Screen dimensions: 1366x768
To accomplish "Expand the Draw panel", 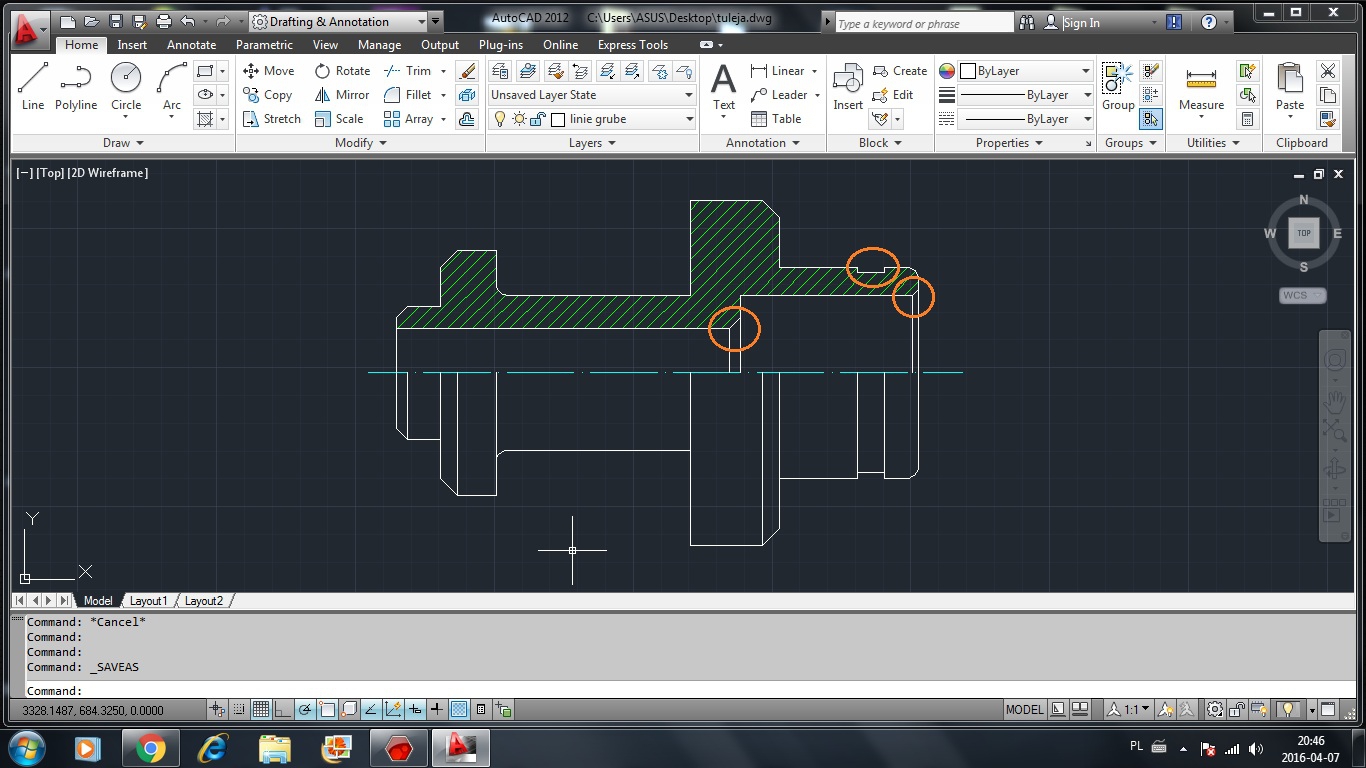I will point(123,143).
